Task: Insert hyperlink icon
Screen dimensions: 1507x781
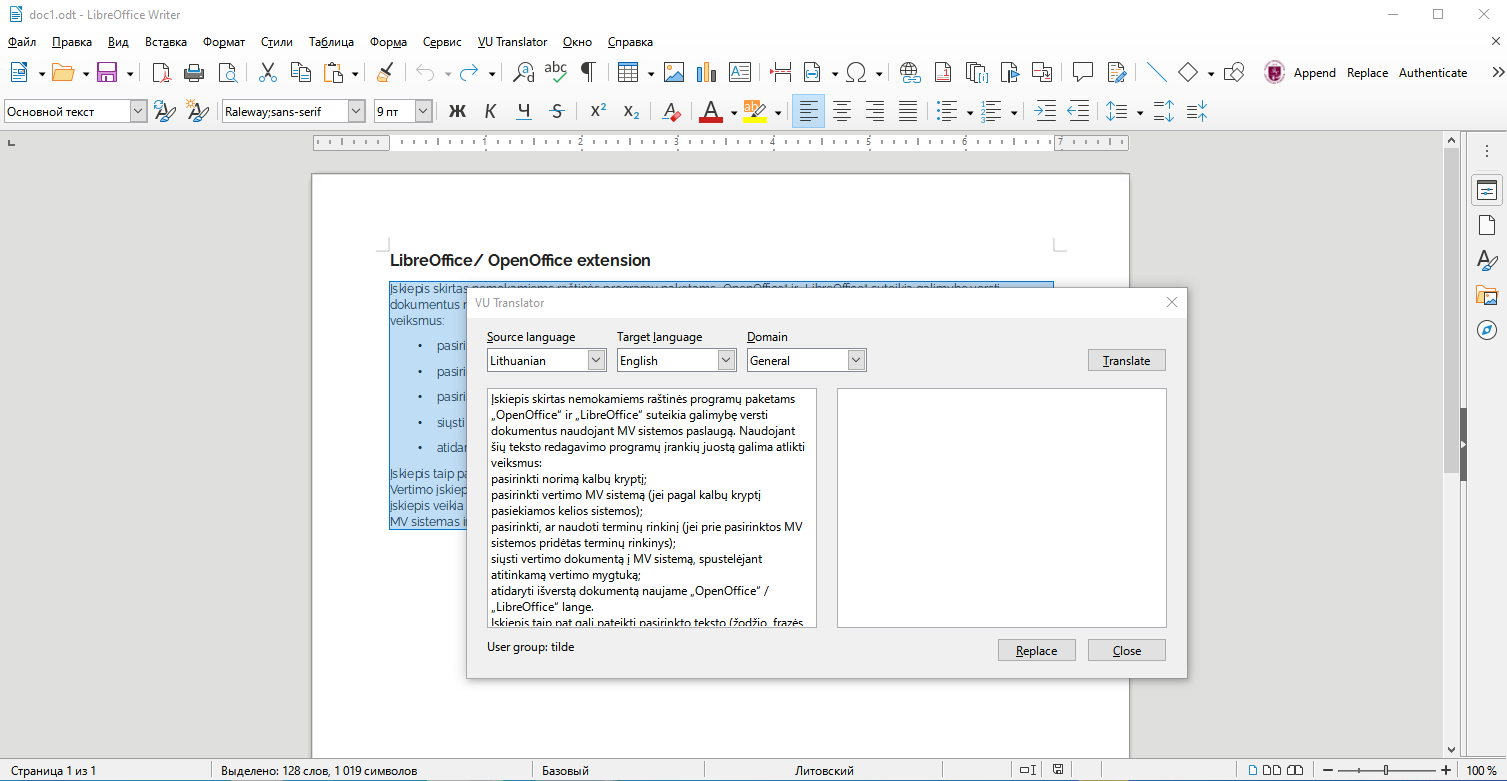Action: click(910, 72)
